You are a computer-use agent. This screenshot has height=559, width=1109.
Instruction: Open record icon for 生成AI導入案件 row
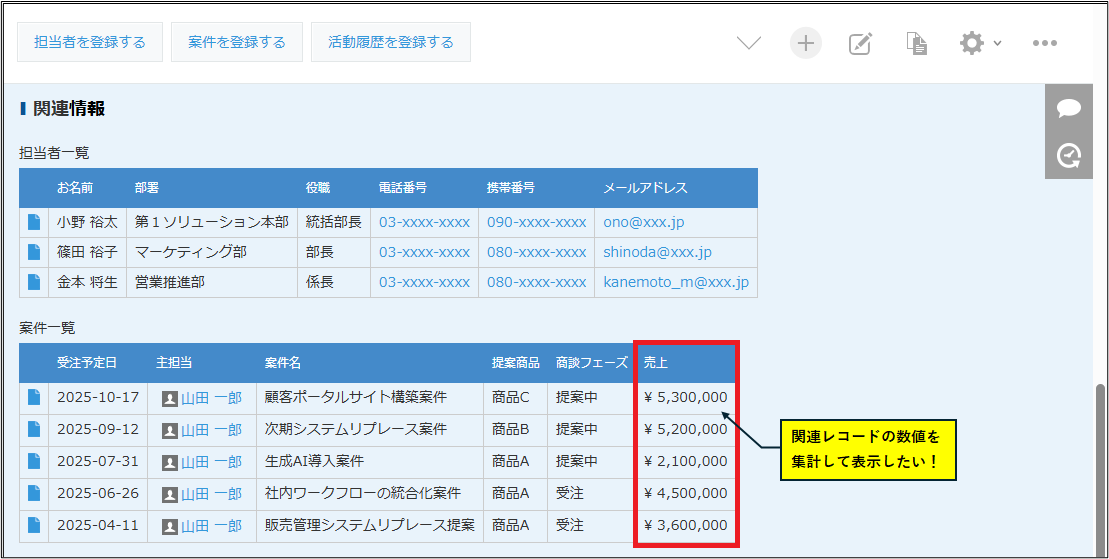click(x=34, y=461)
